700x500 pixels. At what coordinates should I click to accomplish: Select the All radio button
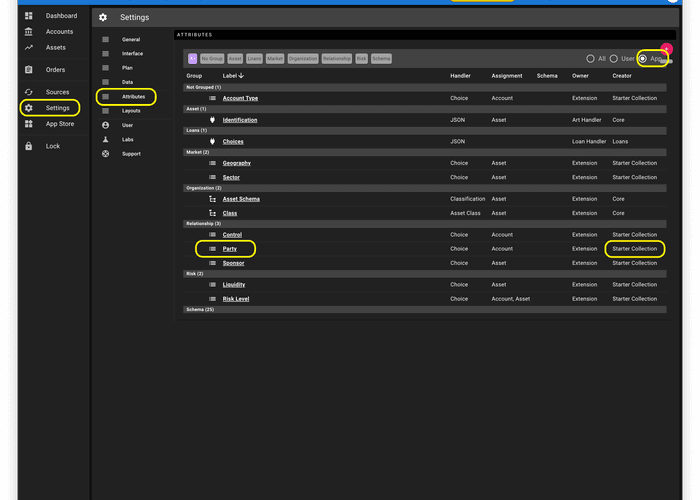[591, 59]
